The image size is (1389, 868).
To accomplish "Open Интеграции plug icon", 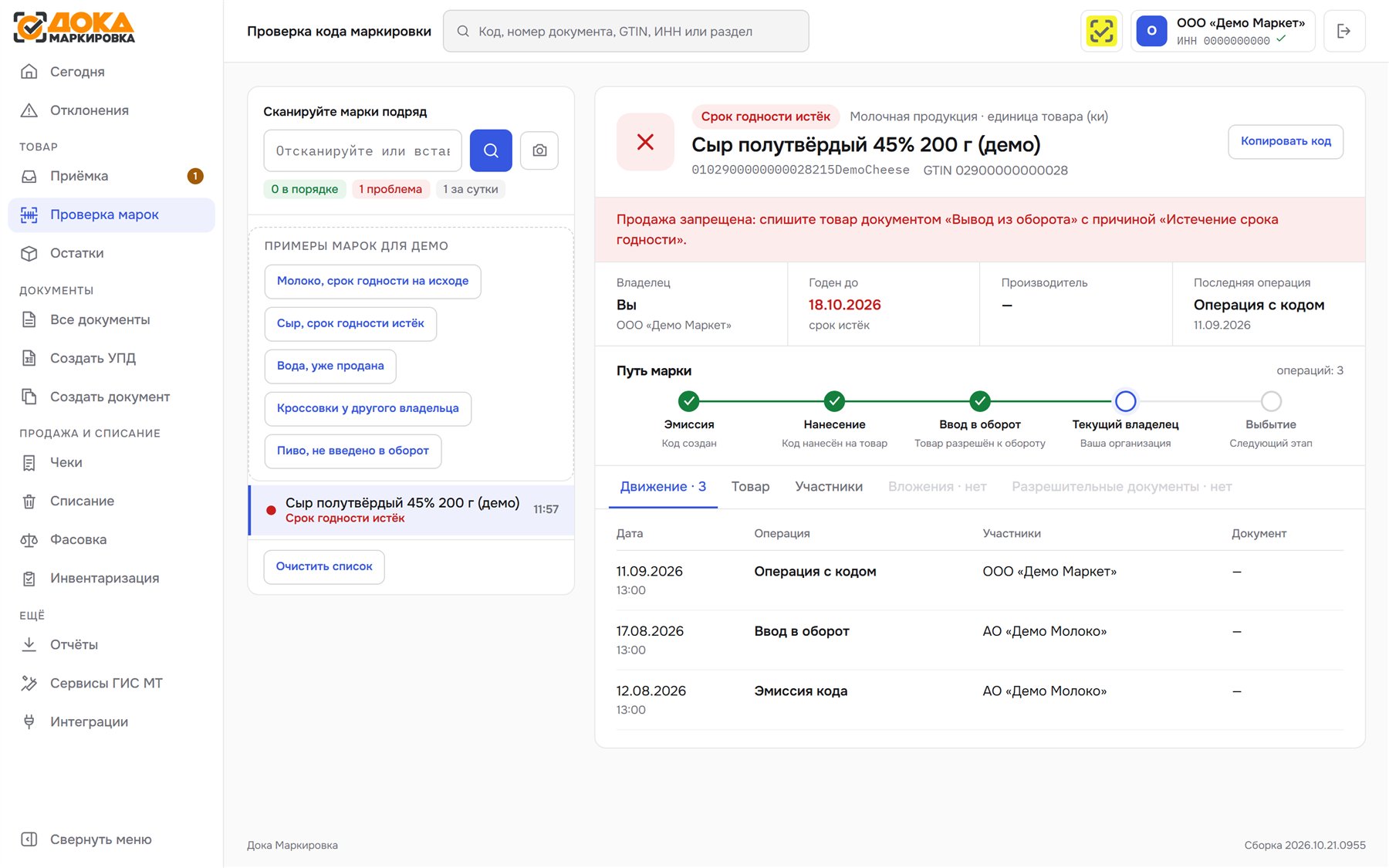I will [29, 721].
